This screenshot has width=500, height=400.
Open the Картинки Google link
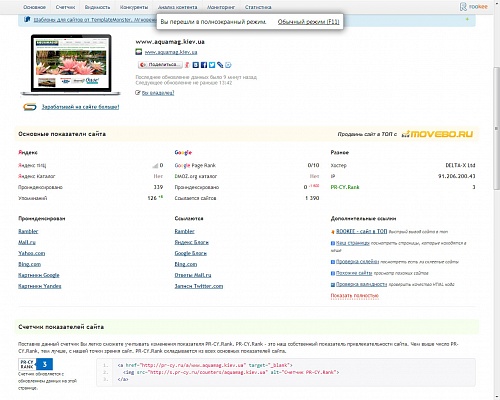[39, 275]
